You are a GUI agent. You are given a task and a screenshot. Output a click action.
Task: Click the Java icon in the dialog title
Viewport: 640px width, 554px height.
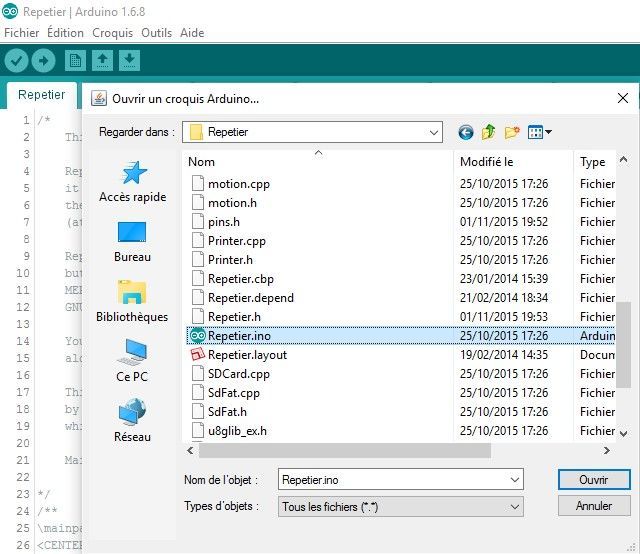tap(99, 98)
